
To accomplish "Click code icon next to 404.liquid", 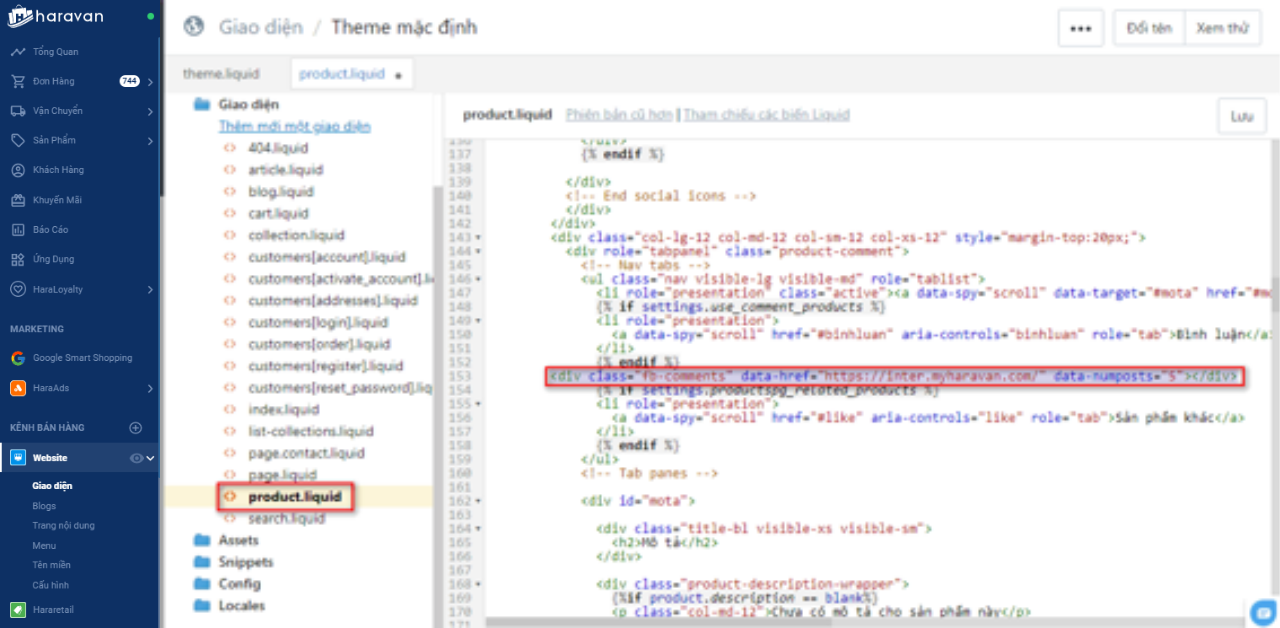I will (230, 148).
